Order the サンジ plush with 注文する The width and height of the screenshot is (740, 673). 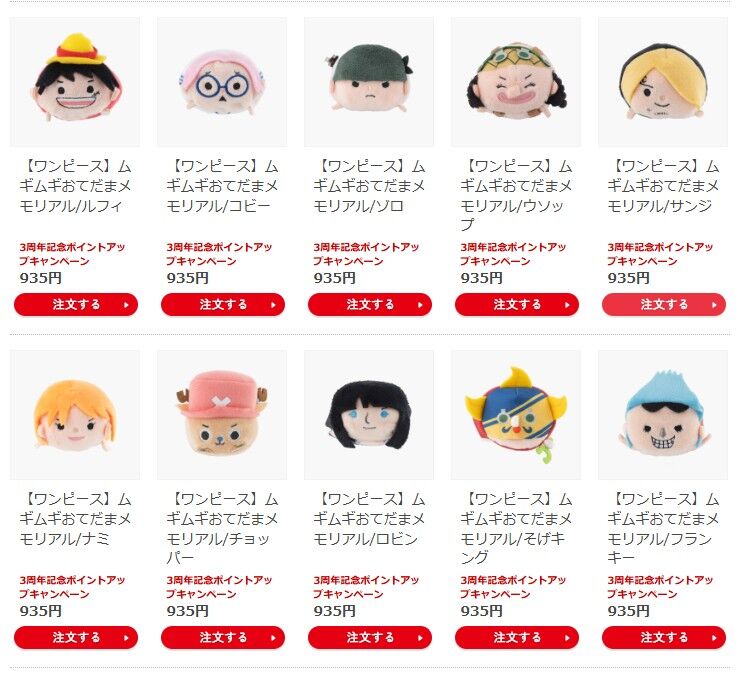click(x=664, y=304)
